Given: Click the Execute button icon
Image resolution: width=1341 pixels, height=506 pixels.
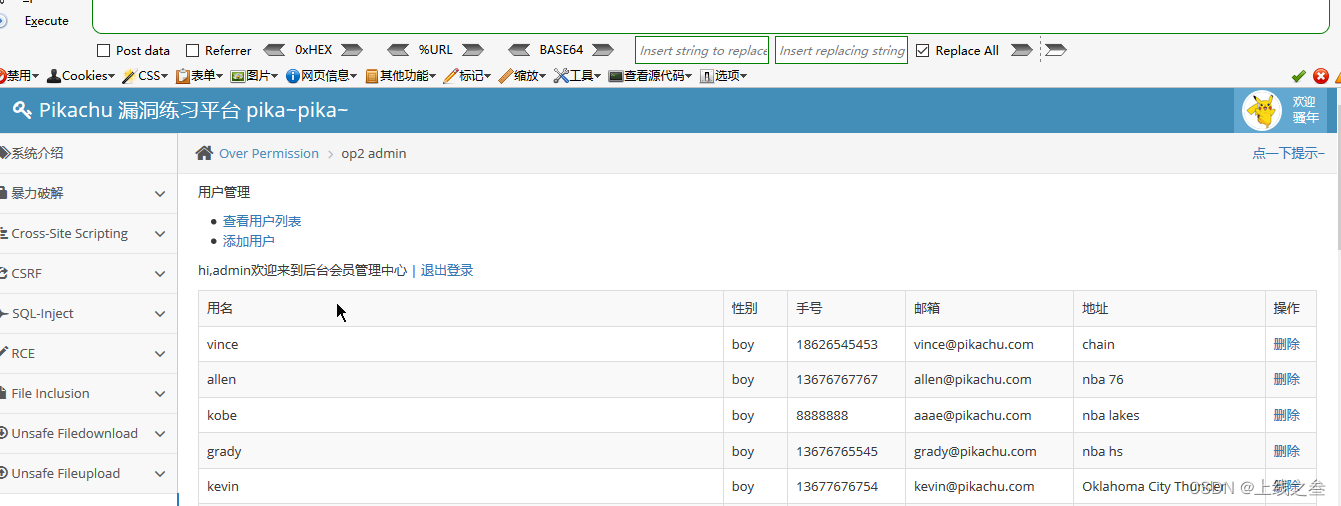Looking at the screenshot, I should tap(3, 20).
